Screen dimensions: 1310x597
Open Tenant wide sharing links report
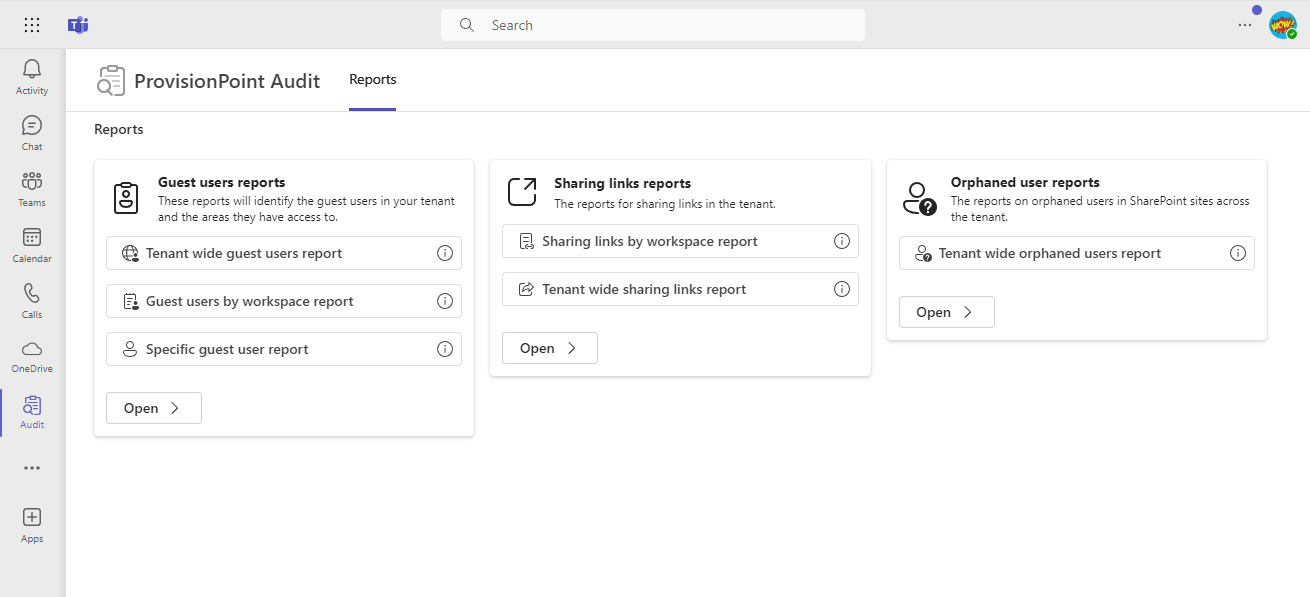coord(680,289)
